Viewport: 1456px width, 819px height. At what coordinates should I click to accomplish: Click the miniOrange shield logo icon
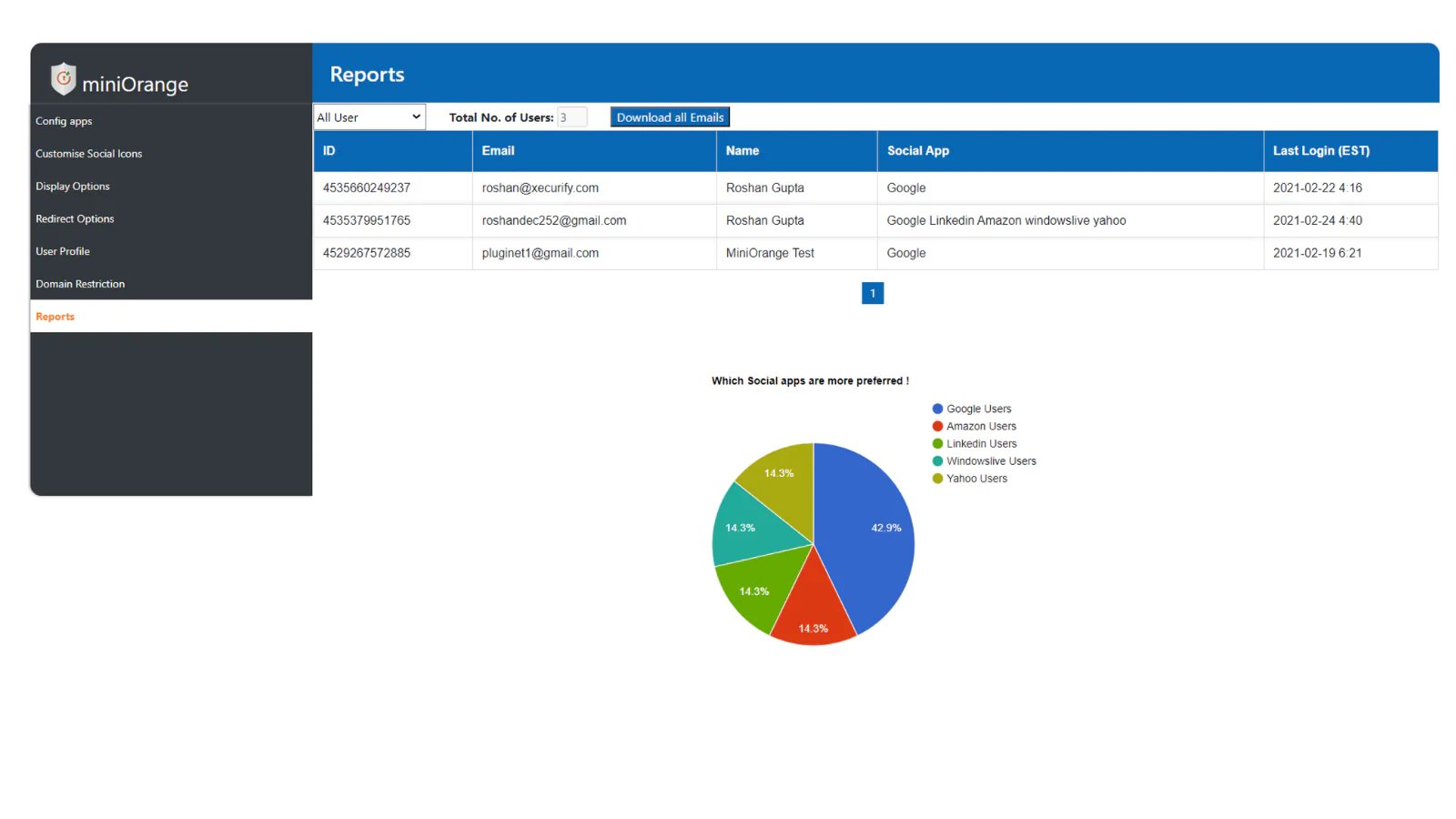pos(63,79)
